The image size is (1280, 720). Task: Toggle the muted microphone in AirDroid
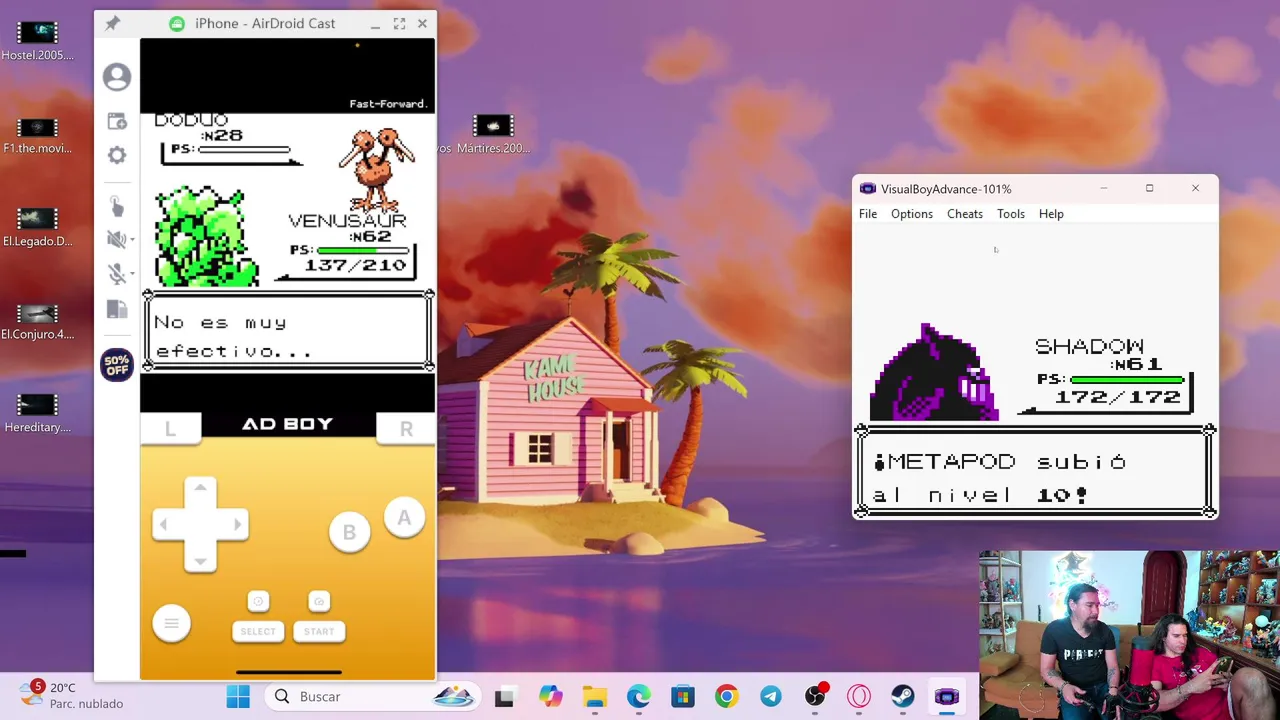tap(115, 274)
